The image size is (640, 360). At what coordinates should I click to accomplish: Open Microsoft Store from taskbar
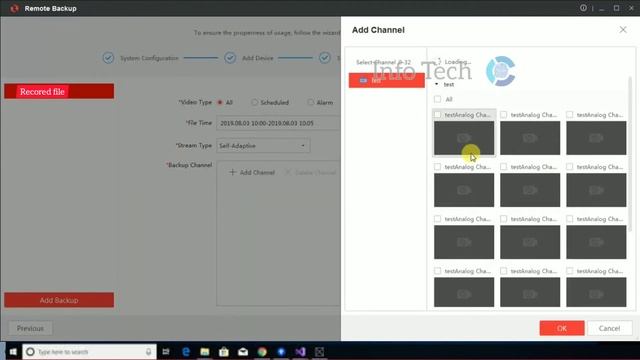pos(224,352)
